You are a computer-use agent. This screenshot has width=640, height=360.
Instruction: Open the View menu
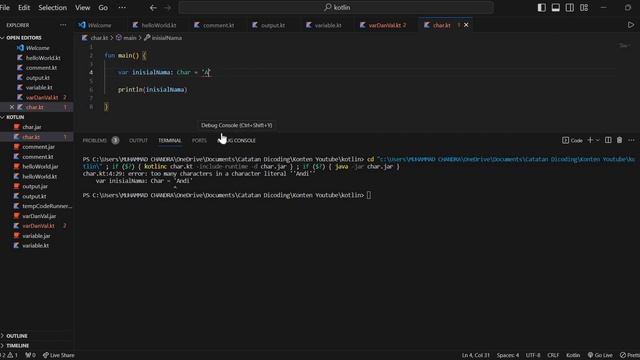coord(82,7)
